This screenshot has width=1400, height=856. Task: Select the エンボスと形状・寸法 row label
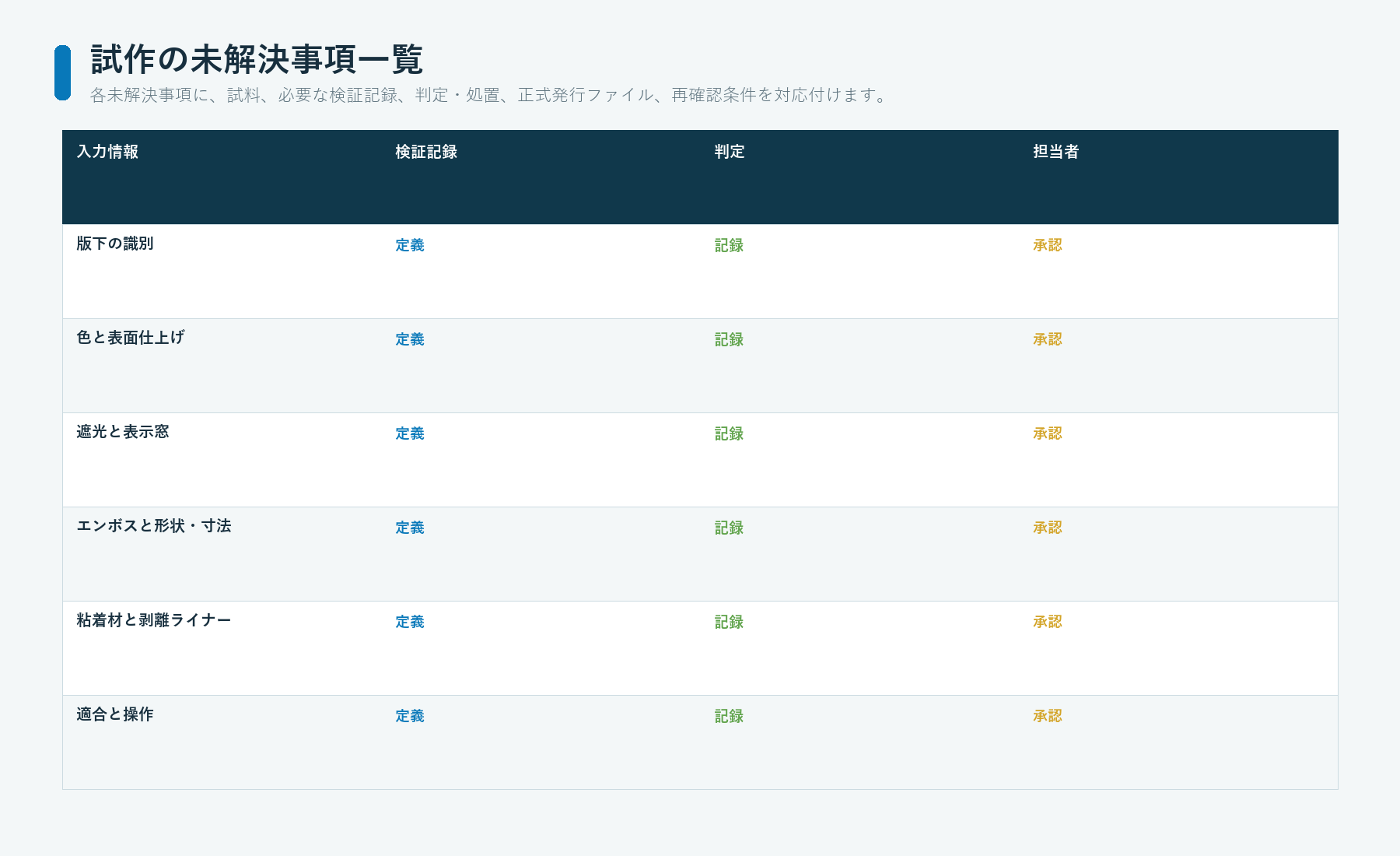pos(154,526)
